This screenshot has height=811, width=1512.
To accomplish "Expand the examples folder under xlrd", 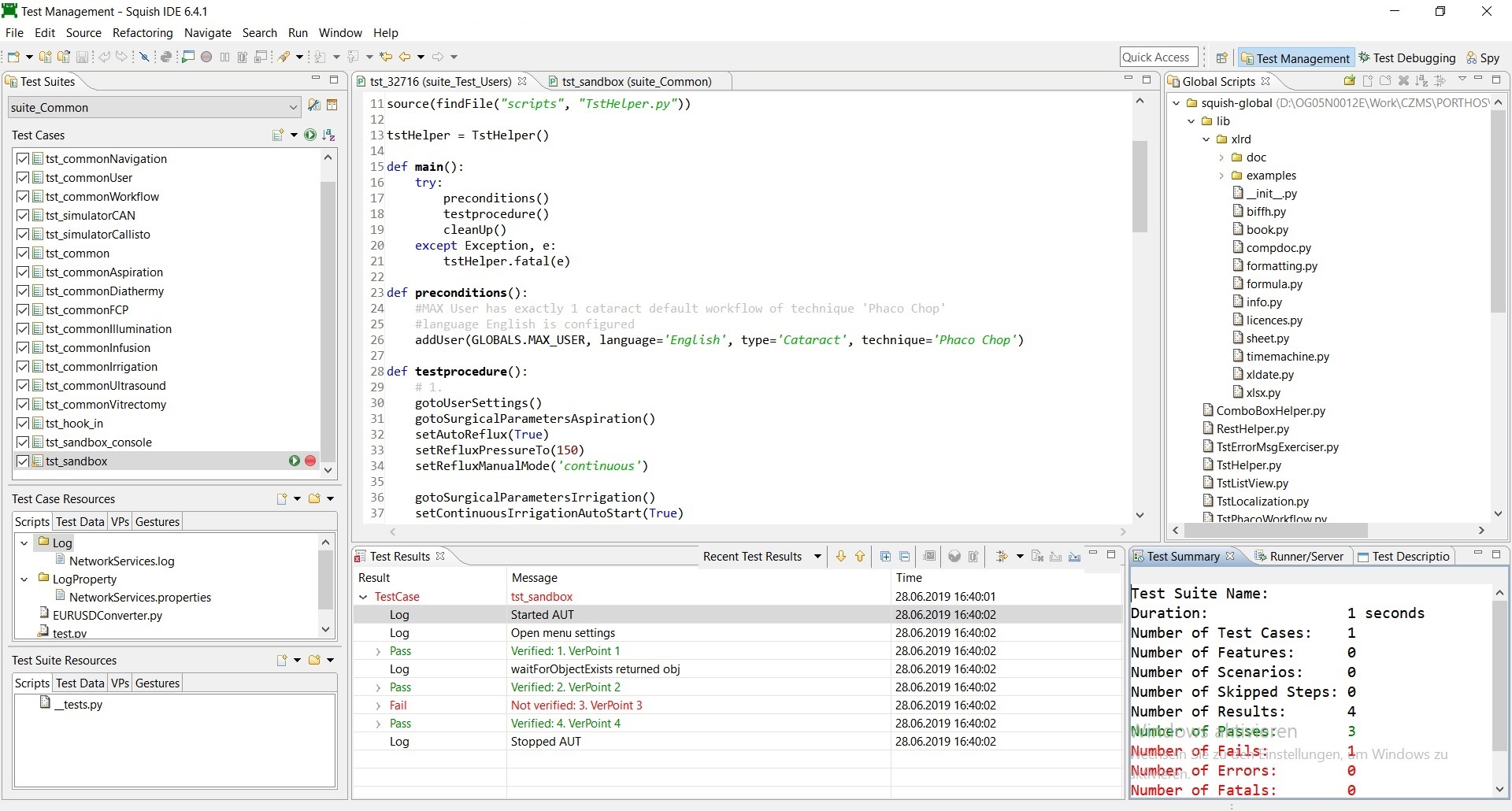I will pyautogui.click(x=1221, y=175).
